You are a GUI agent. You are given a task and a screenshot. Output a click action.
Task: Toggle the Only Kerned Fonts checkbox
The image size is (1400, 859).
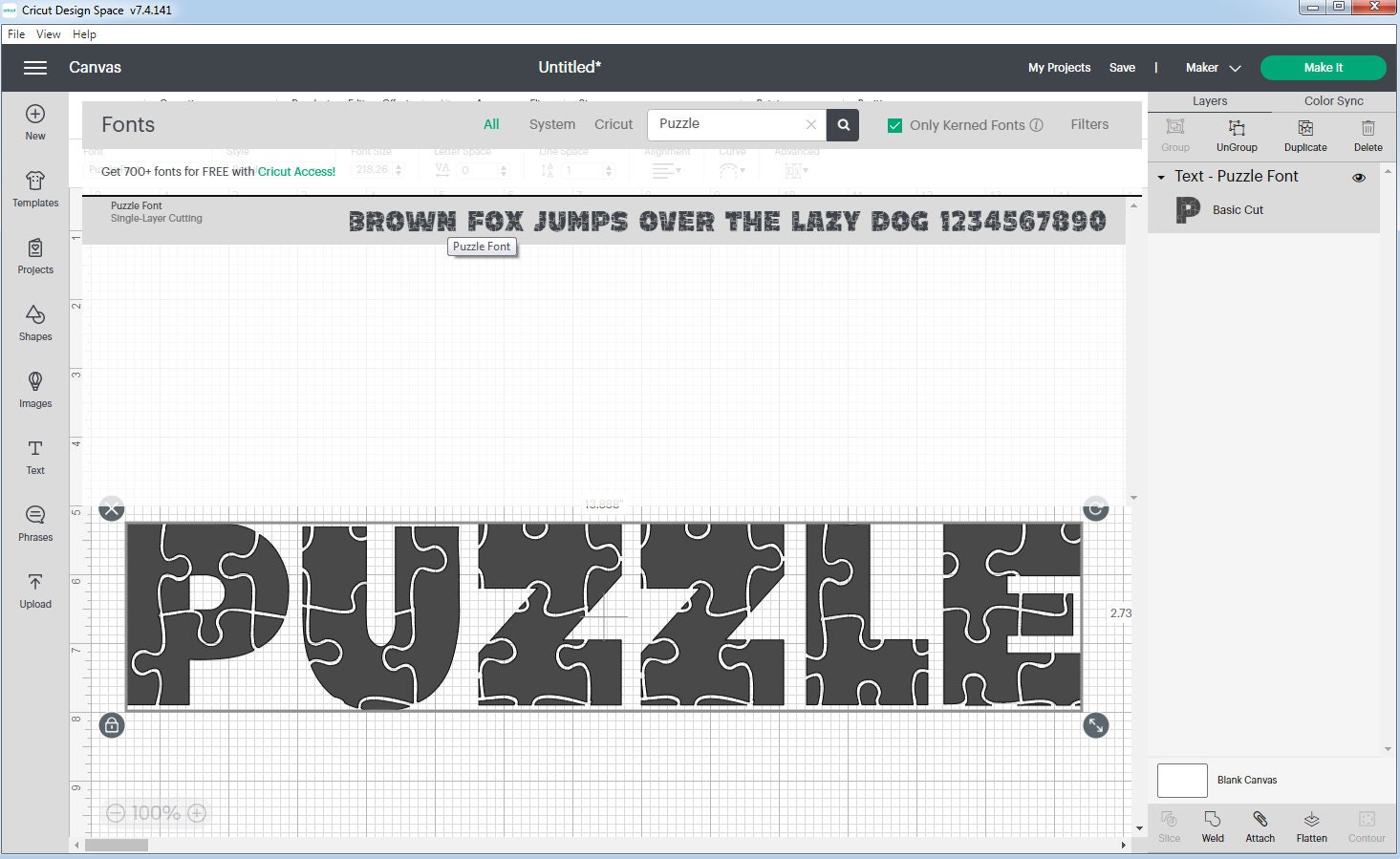tap(894, 124)
